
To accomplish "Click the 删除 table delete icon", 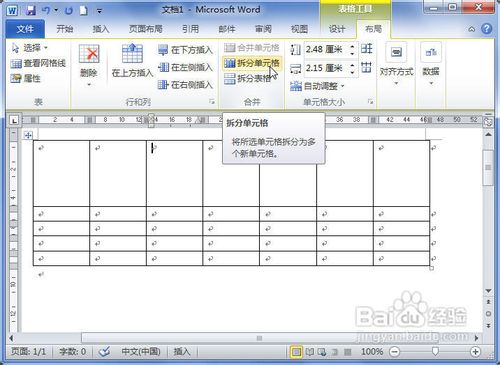I will tap(89, 54).
